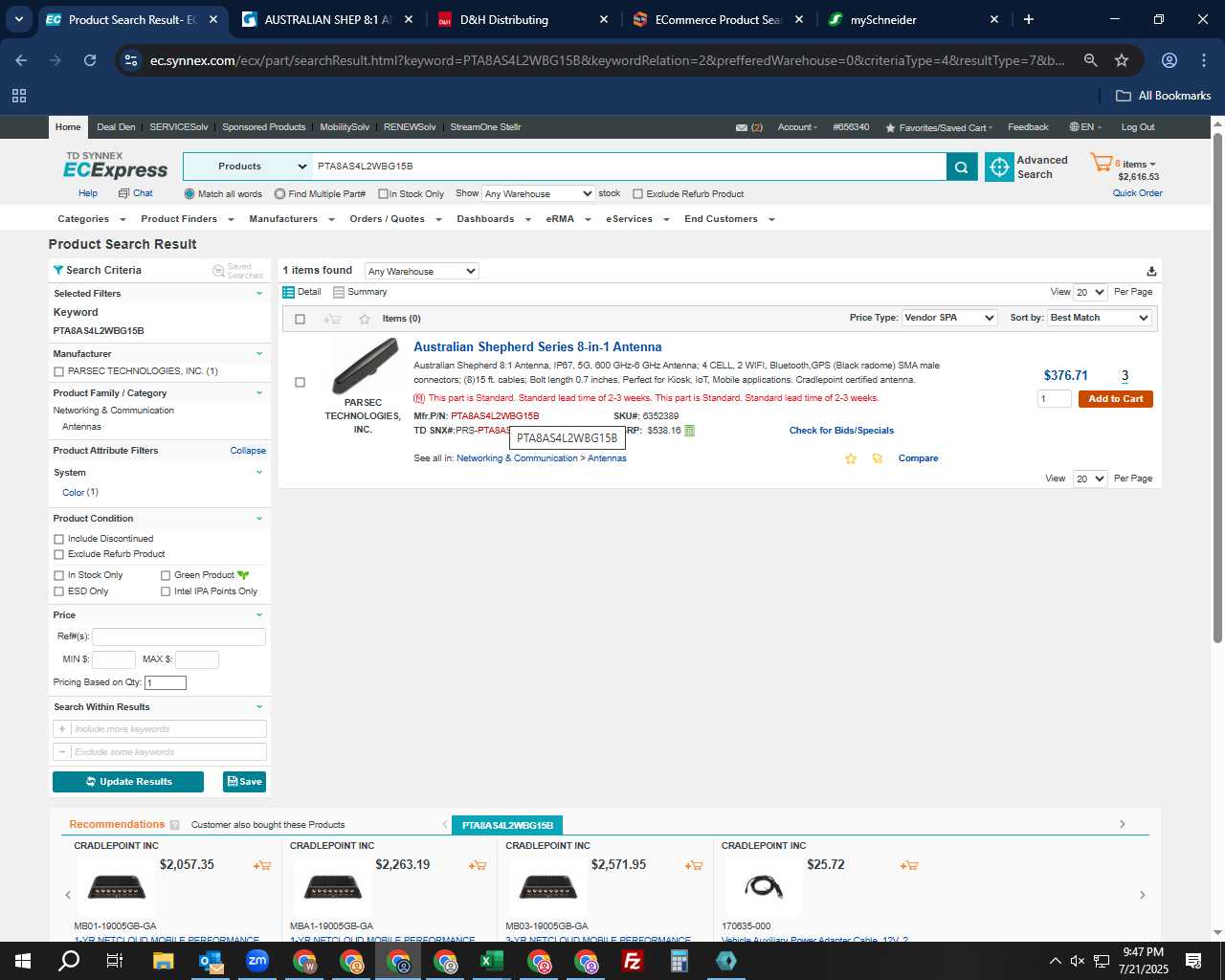Add $2,571.95 Cradlepoint item to cart
This screenshot has width=1225, height=980.
(x=694, y=865)
